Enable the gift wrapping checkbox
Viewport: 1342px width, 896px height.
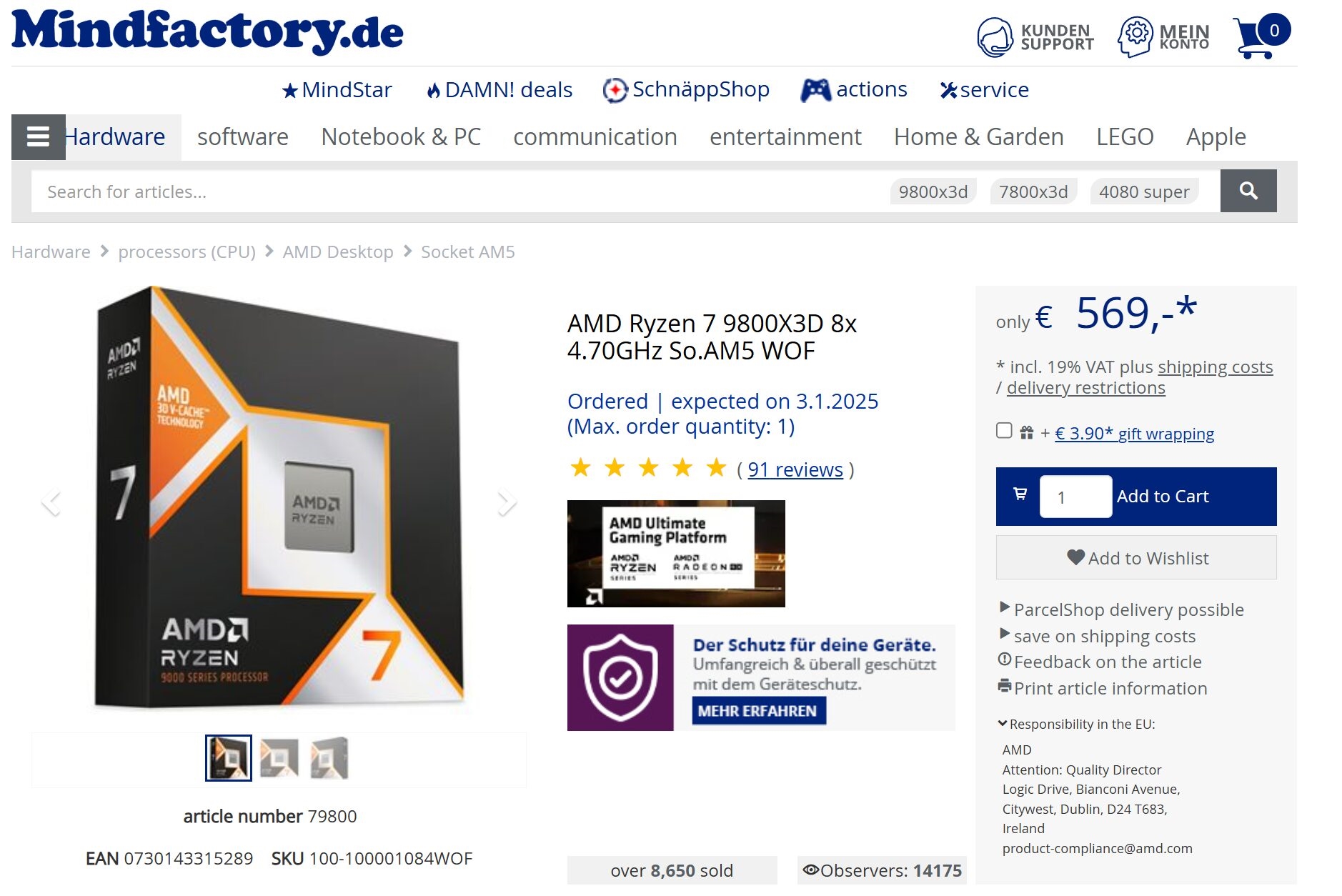tap(1004, 430)
